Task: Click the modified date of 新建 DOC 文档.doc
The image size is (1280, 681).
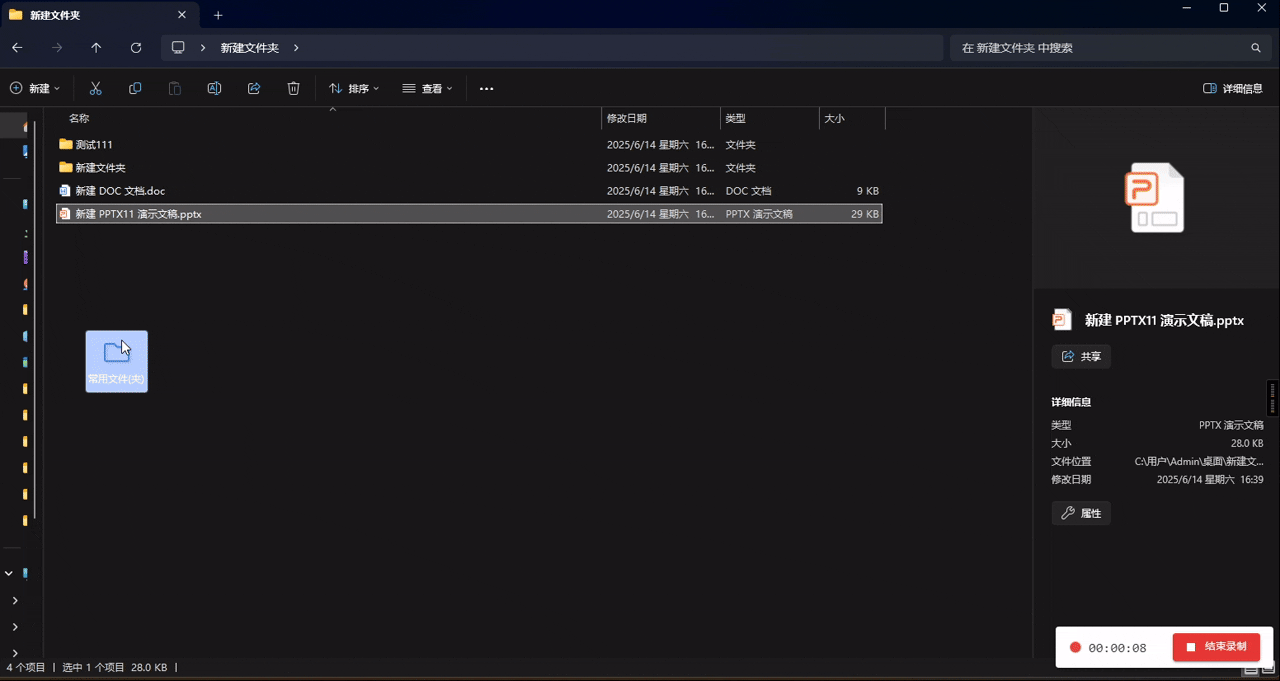Action: click(x=661, y=191)
